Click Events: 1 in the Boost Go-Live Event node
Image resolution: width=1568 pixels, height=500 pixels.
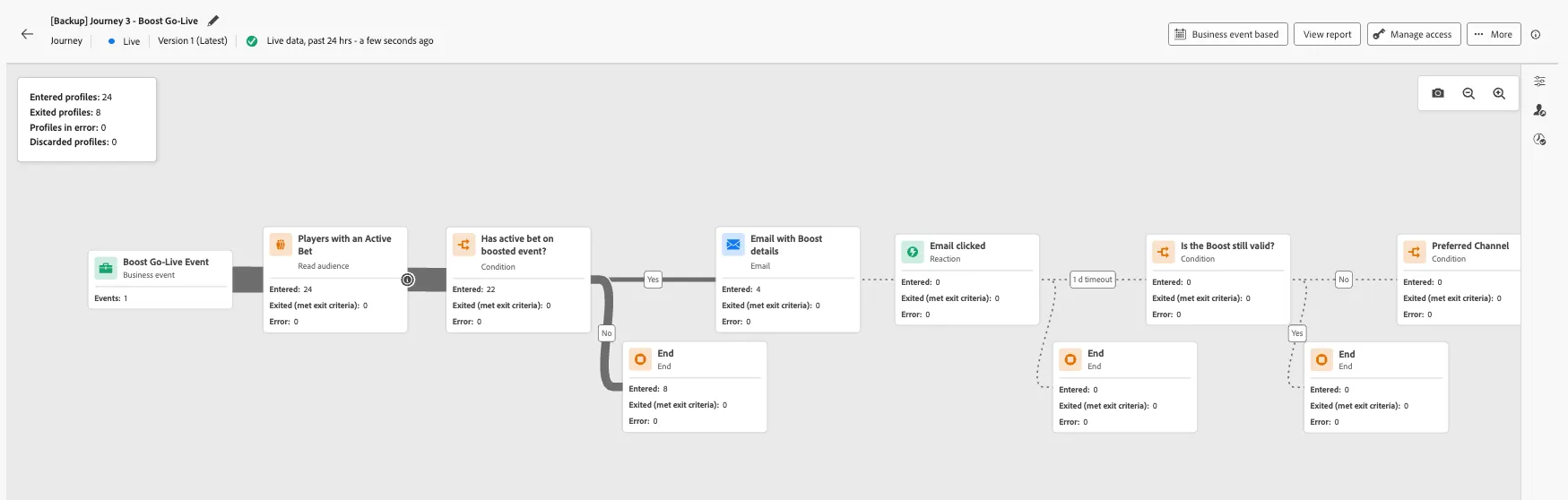click(x=111, y=298)
